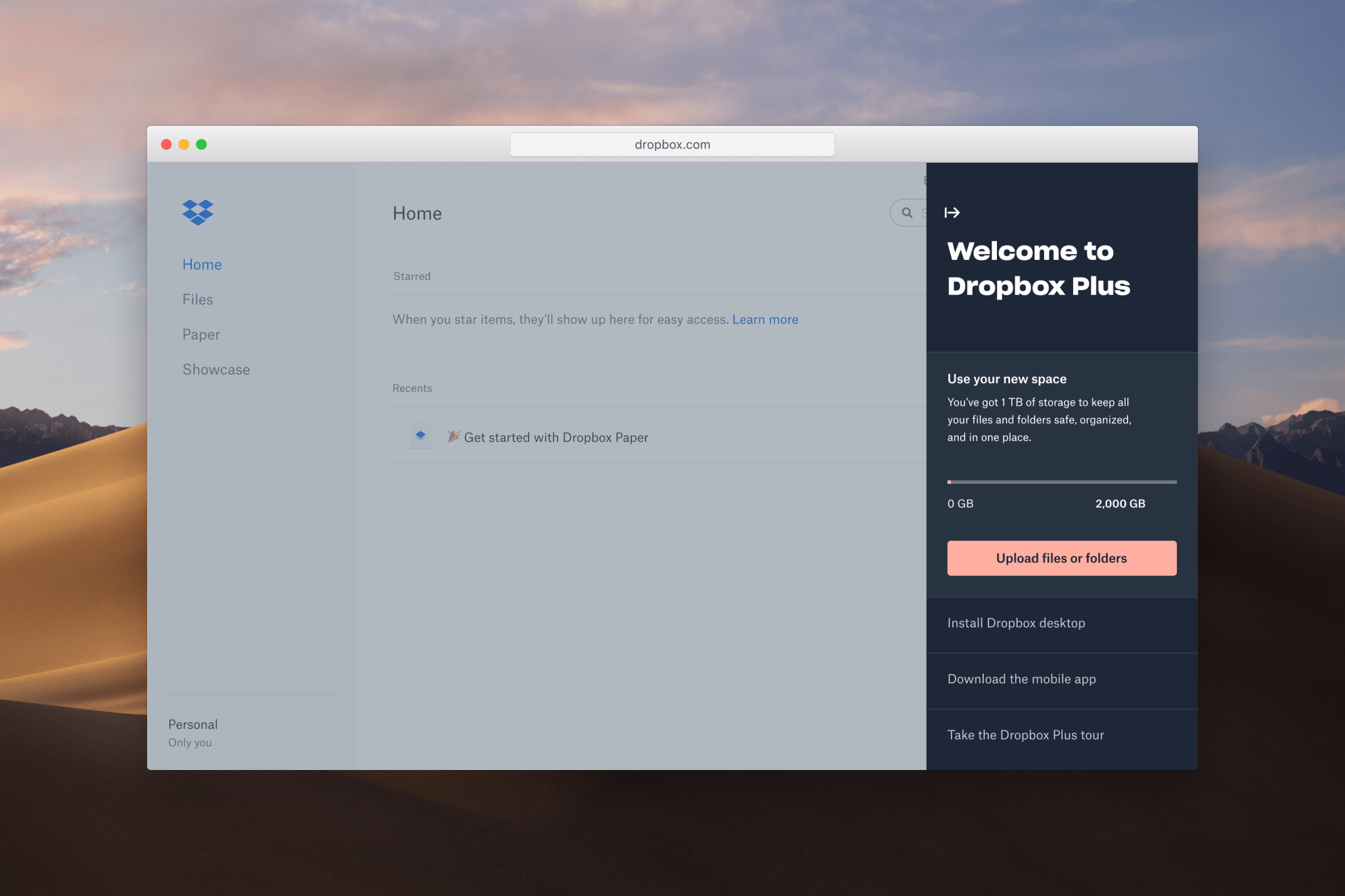Click the Use your new space heading
Screen dimensions: 1345x896
(1007, 379)
